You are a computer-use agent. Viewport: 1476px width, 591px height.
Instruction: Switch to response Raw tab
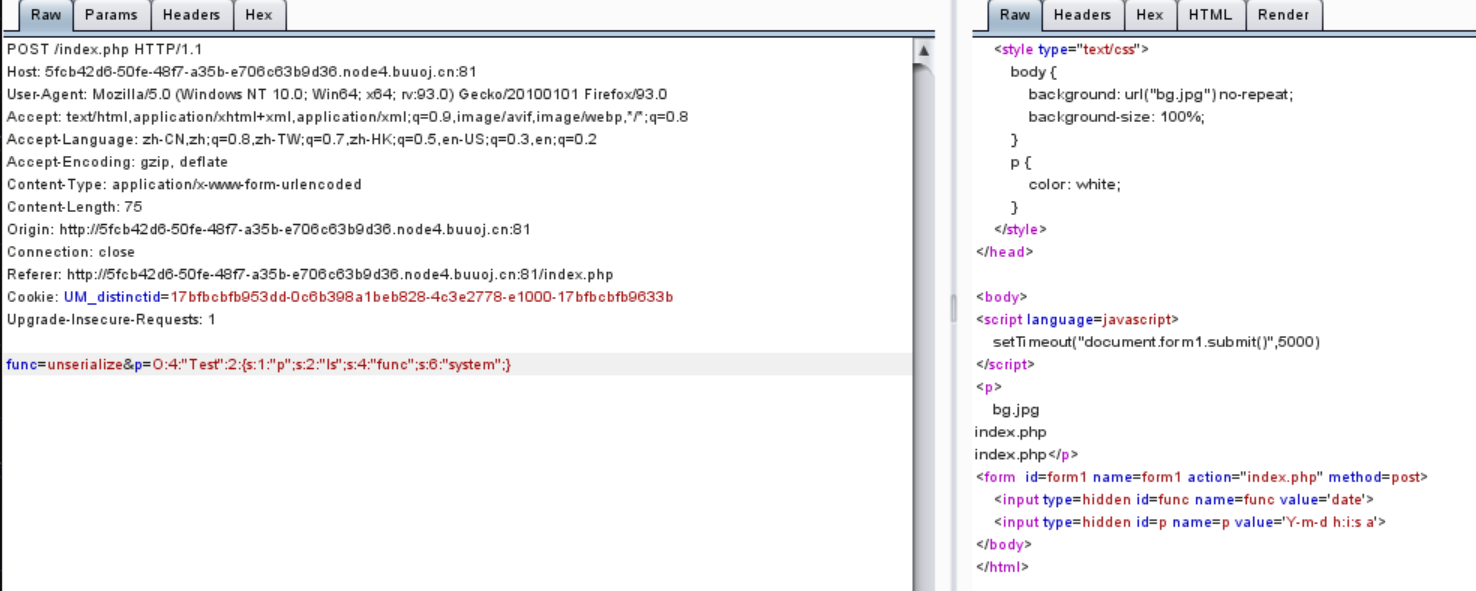click(1015, 15)
